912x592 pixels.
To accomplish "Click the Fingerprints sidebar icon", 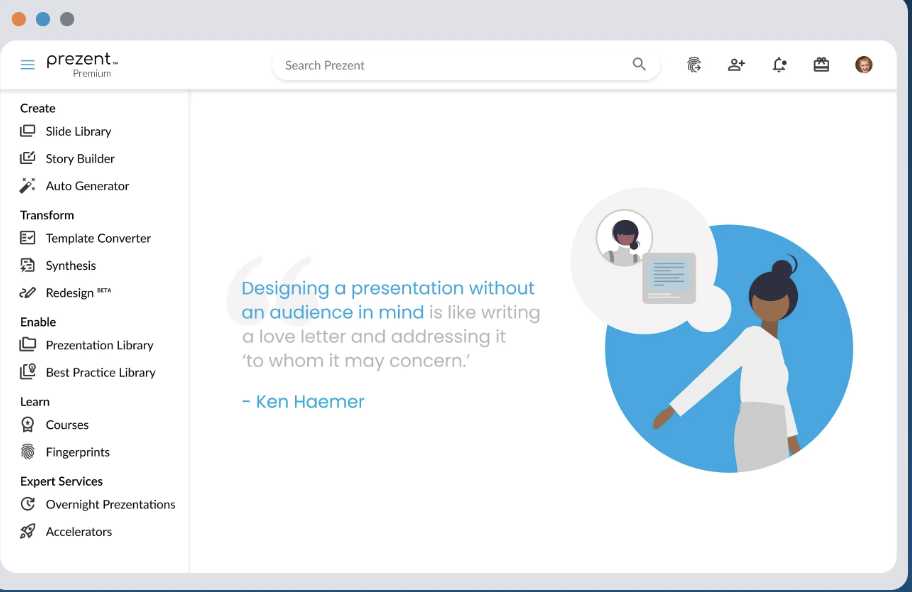I will click(x=27, y=452).
